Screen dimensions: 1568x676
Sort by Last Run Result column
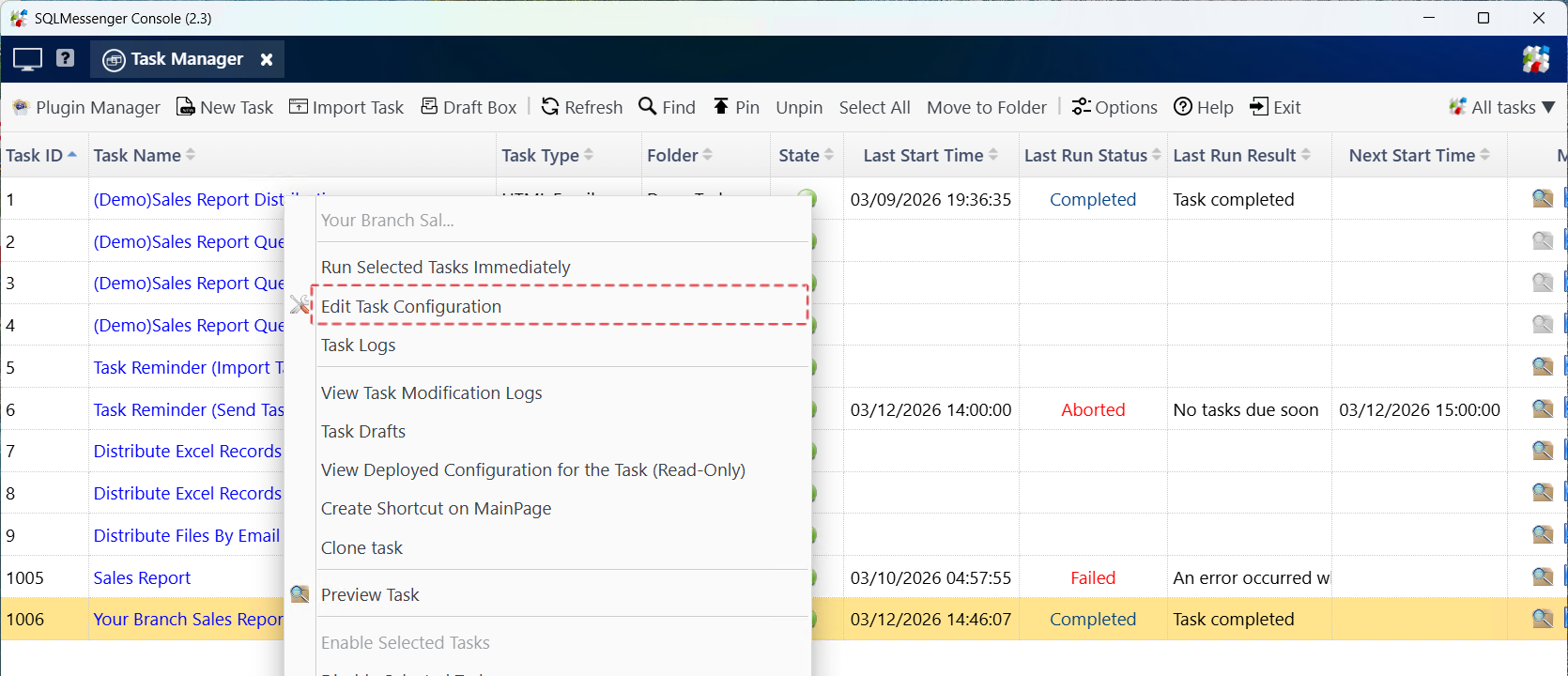[x=1241, y=155]
